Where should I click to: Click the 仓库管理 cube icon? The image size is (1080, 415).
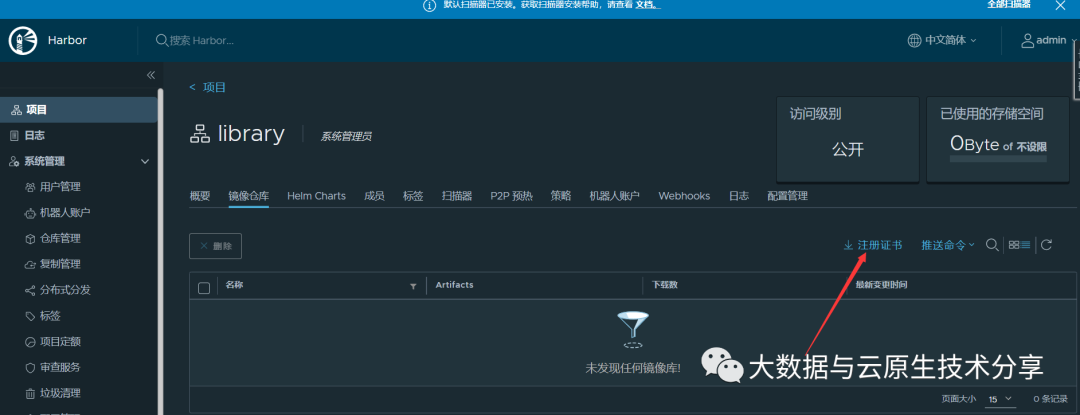[30, 239]
